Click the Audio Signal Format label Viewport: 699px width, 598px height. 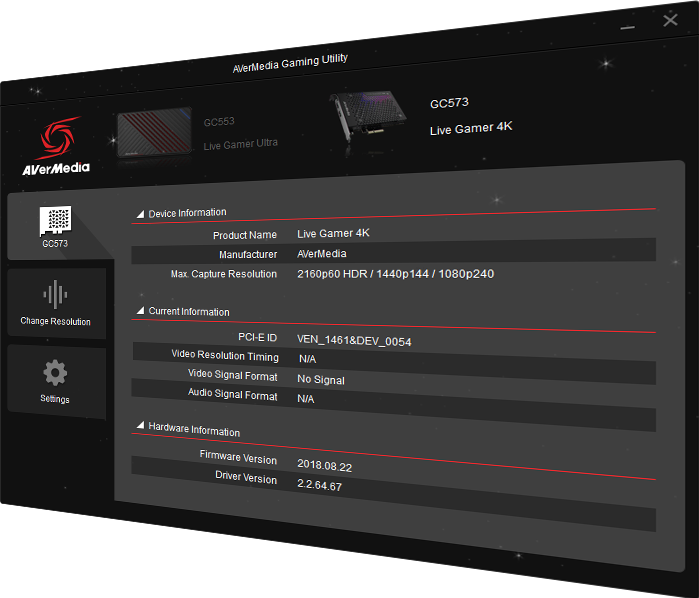point(233,394)
